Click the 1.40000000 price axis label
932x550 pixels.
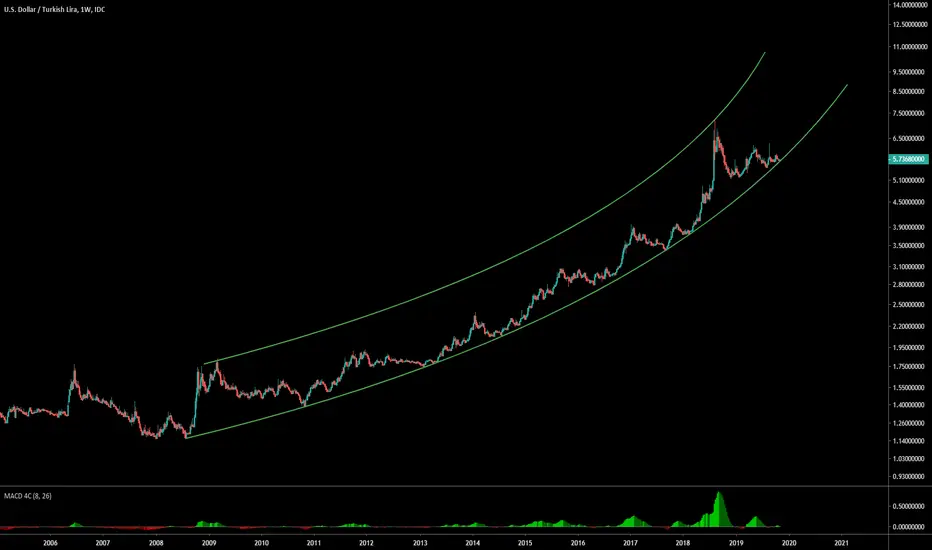tap(909, 405)
